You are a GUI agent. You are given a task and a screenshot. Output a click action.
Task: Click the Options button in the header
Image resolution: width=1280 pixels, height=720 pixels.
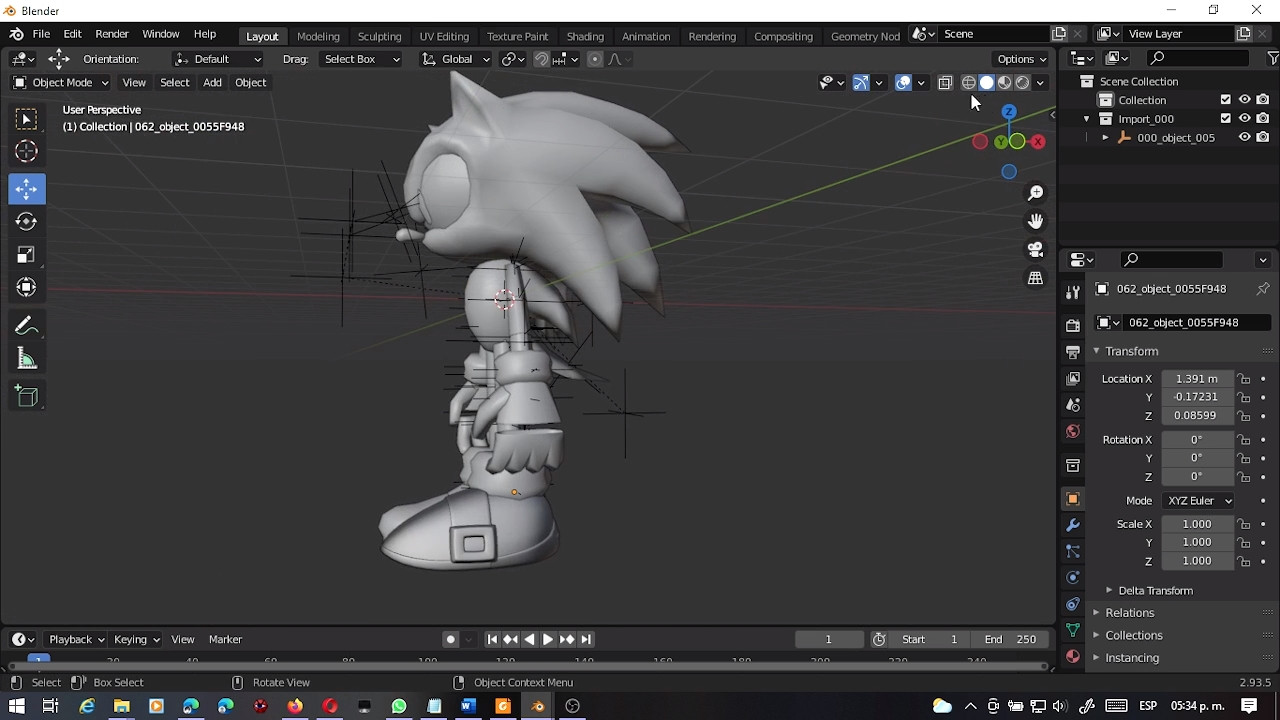click(1019, 59)
